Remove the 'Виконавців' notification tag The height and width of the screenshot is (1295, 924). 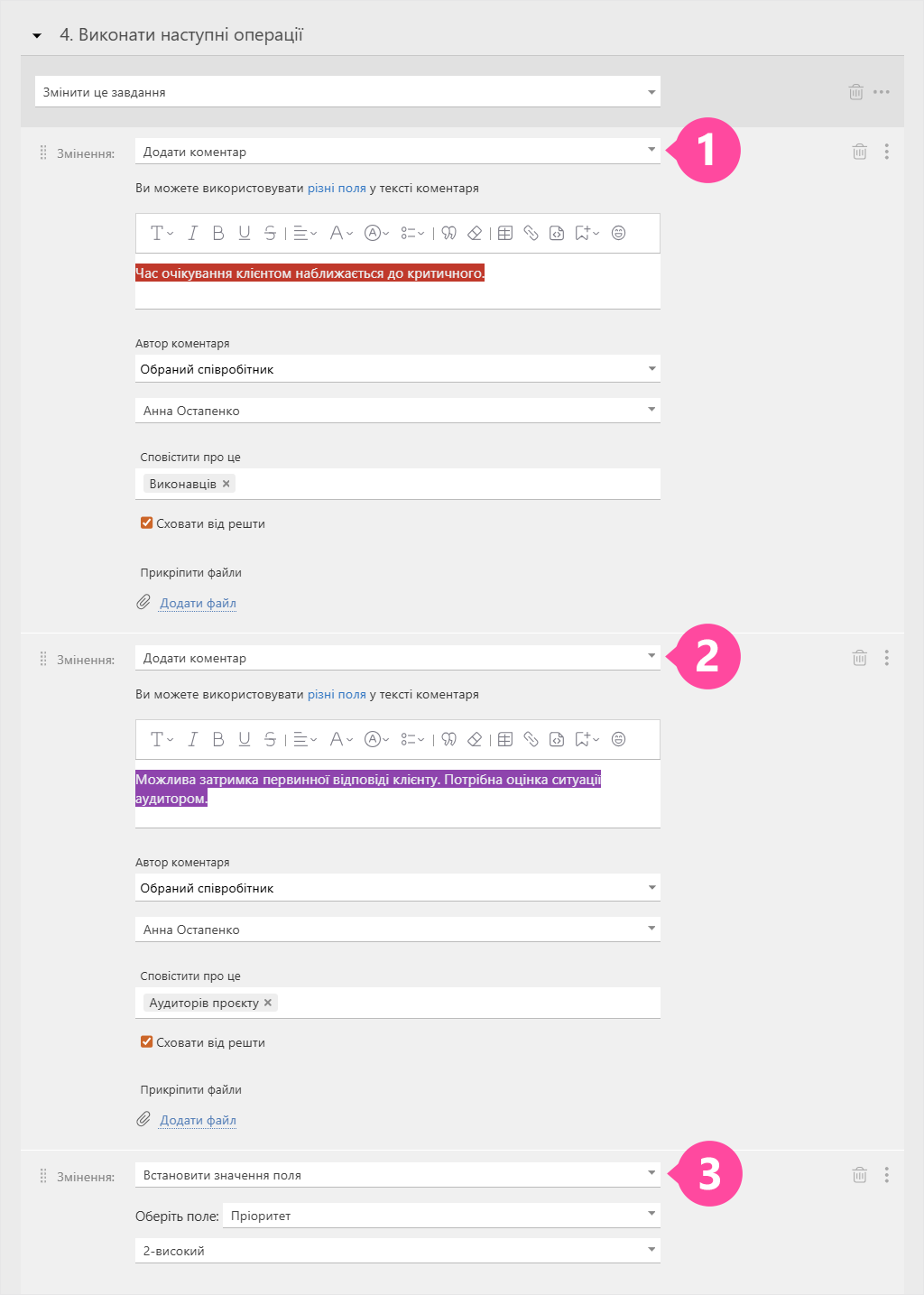pos(226,484)
